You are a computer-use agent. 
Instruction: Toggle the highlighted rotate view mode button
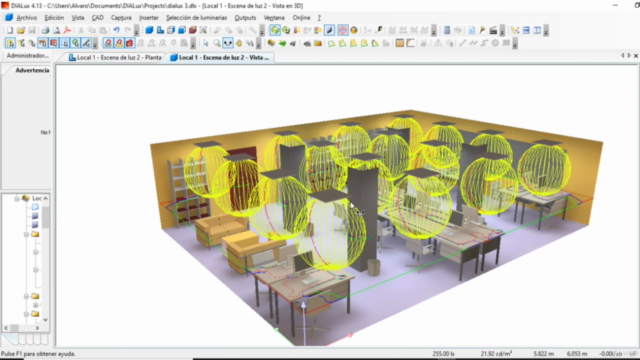pos(228,43)
